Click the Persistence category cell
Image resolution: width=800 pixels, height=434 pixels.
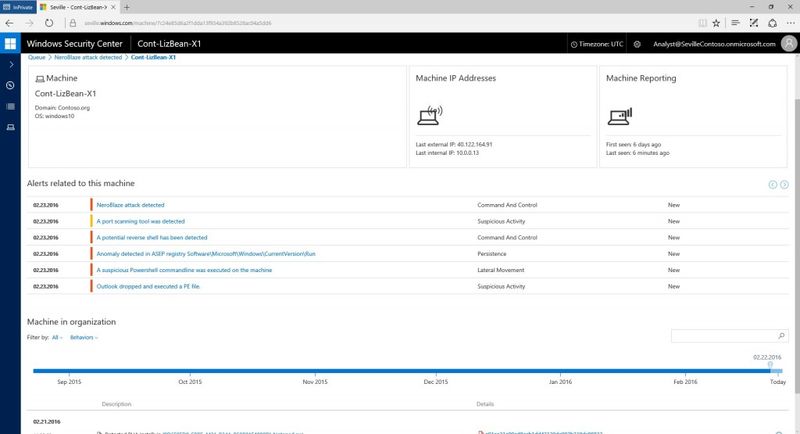tap(492, 254)
